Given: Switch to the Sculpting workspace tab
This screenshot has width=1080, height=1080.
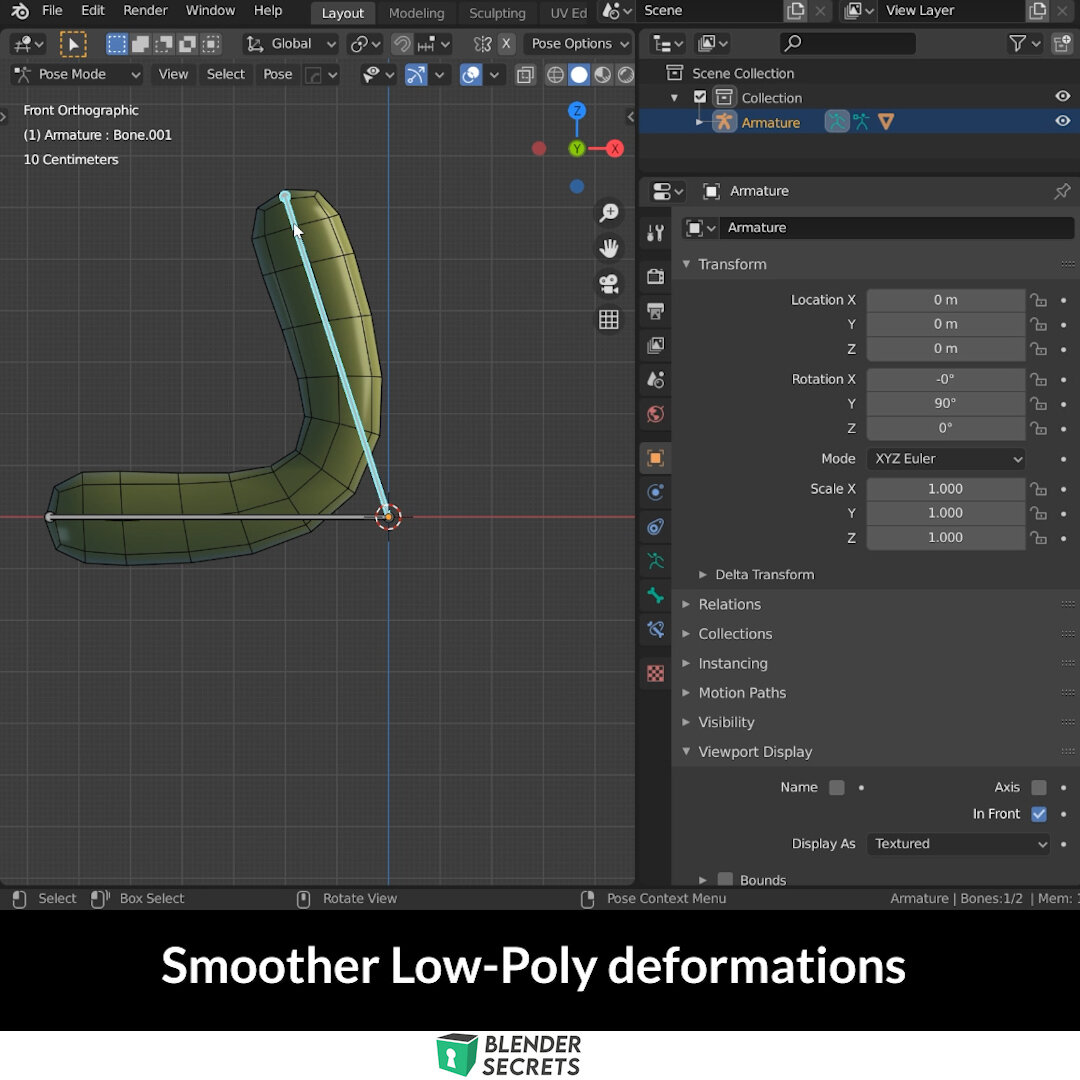Looking at the screenshot, I should [497, 13].
